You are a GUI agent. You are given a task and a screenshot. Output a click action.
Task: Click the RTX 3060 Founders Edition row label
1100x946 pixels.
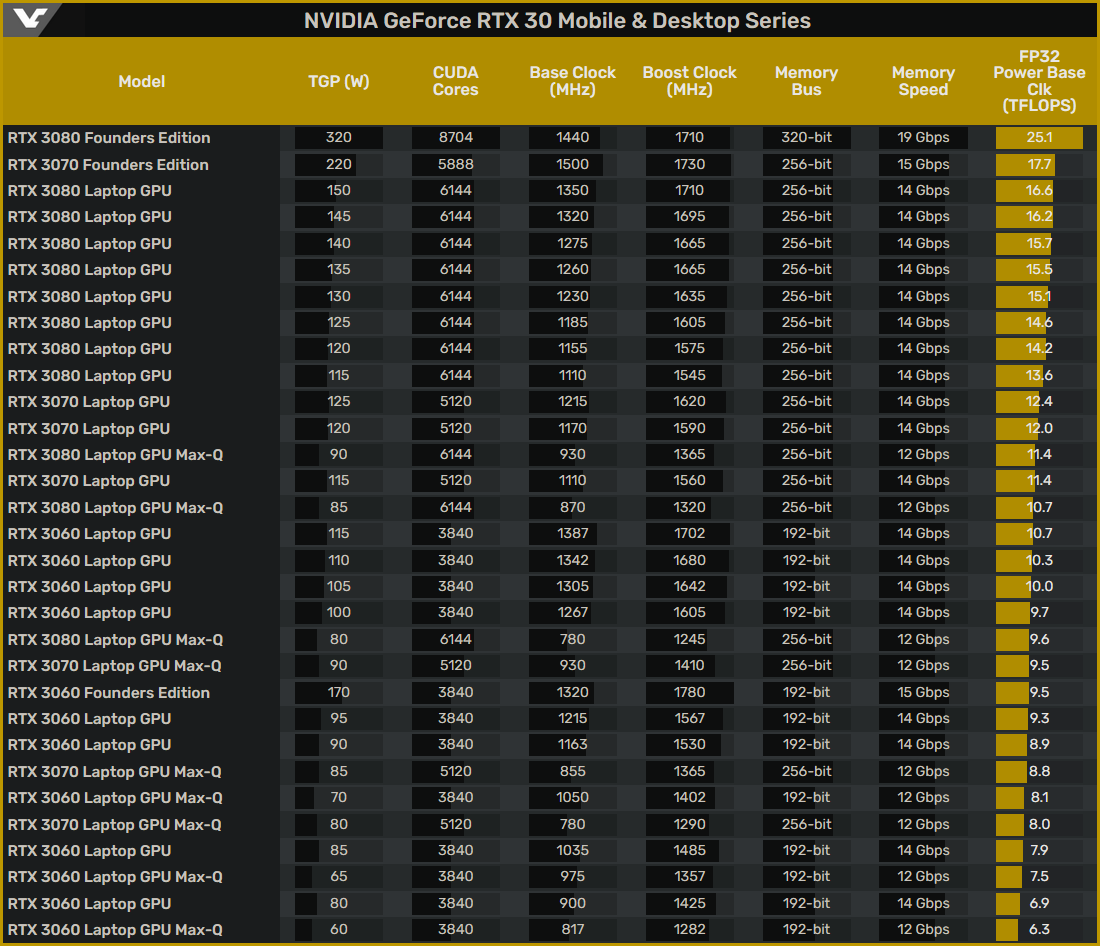(108, 692)
